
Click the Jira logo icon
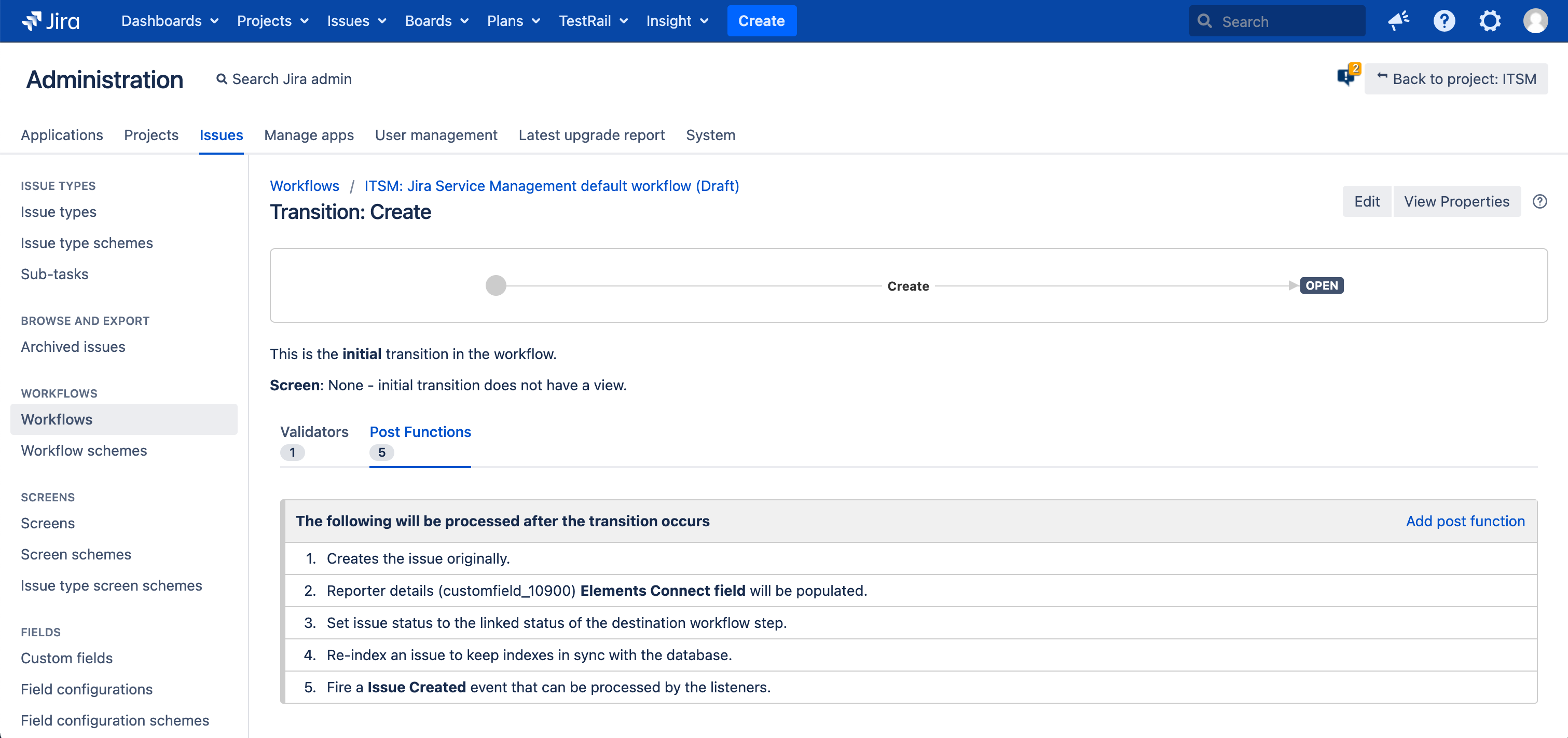click(32, 21)
